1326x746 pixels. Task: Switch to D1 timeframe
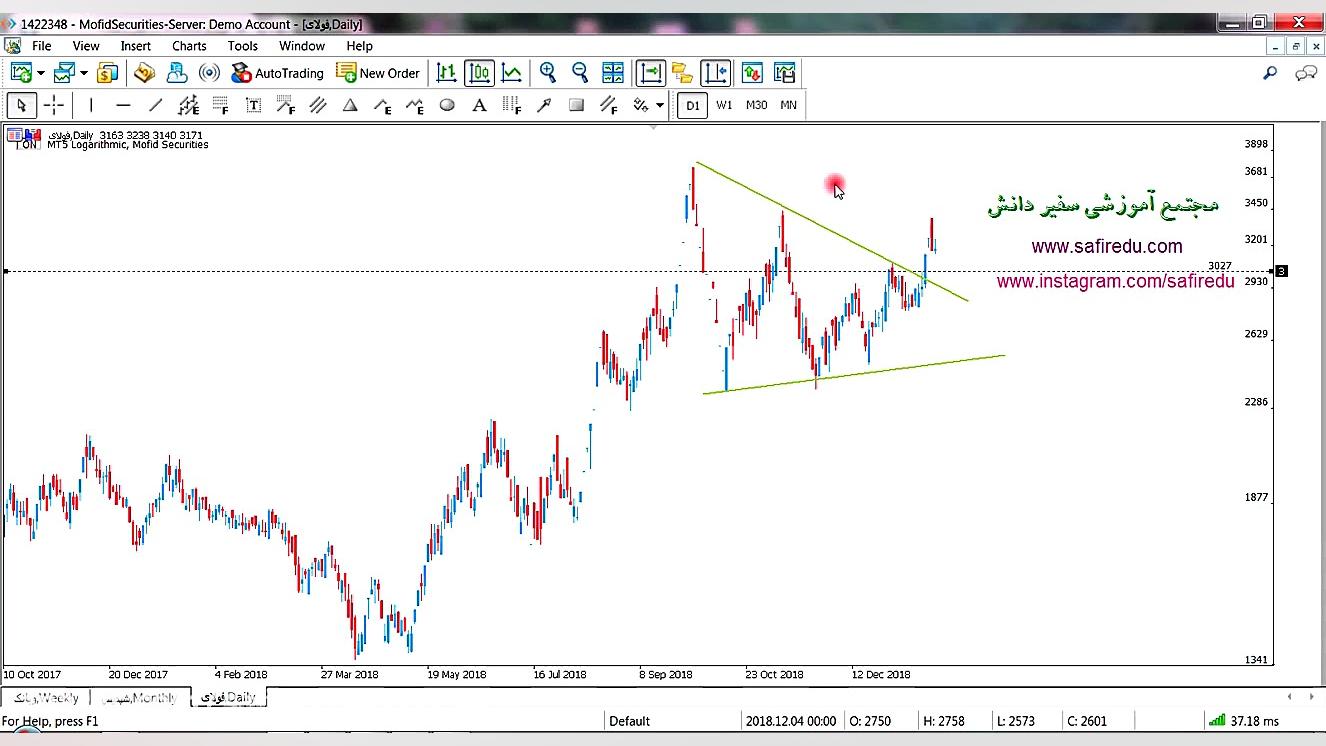click(692, 105)
